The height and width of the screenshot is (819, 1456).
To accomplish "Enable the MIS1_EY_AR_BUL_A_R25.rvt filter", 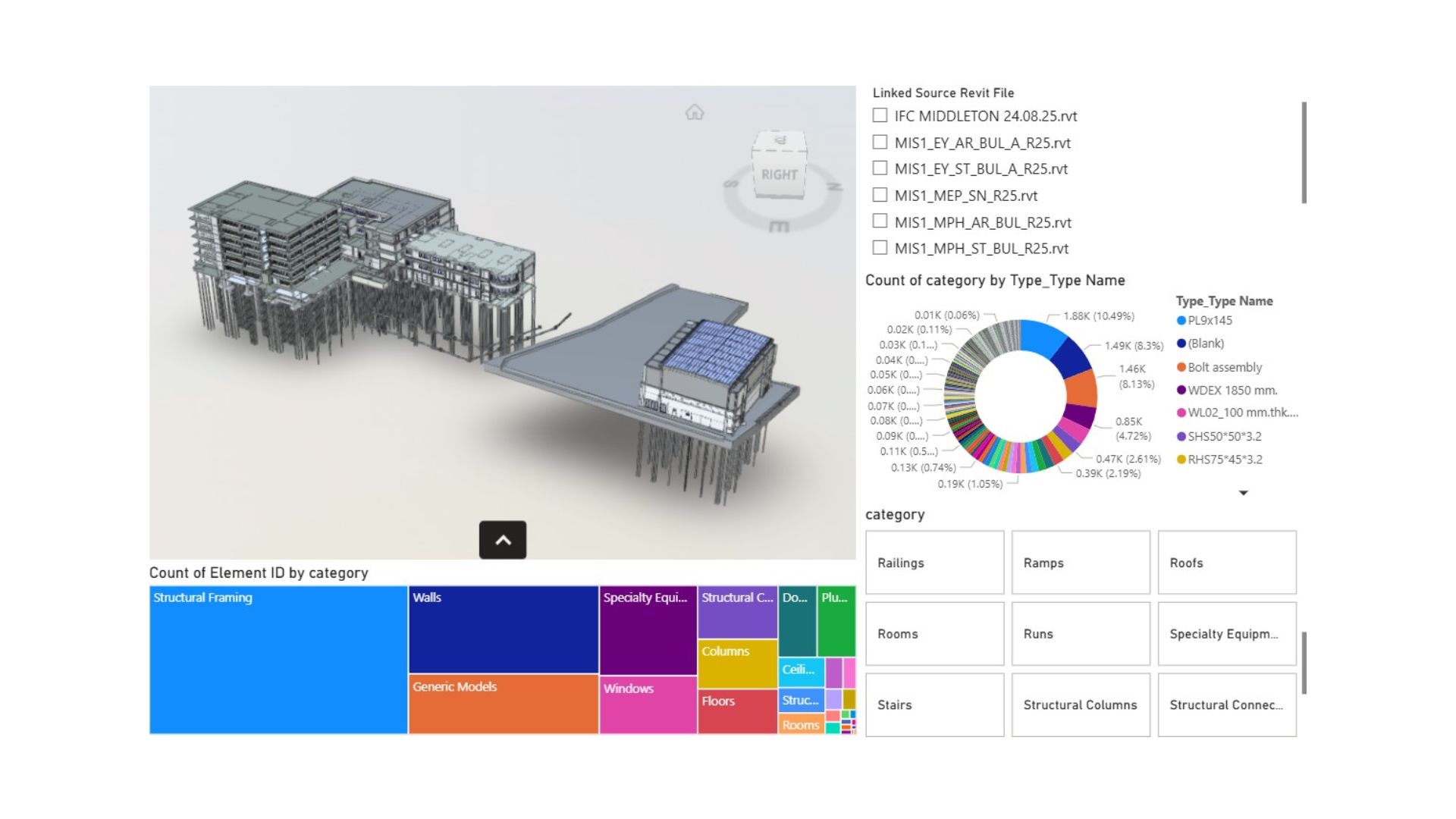I will coord(880,142).
